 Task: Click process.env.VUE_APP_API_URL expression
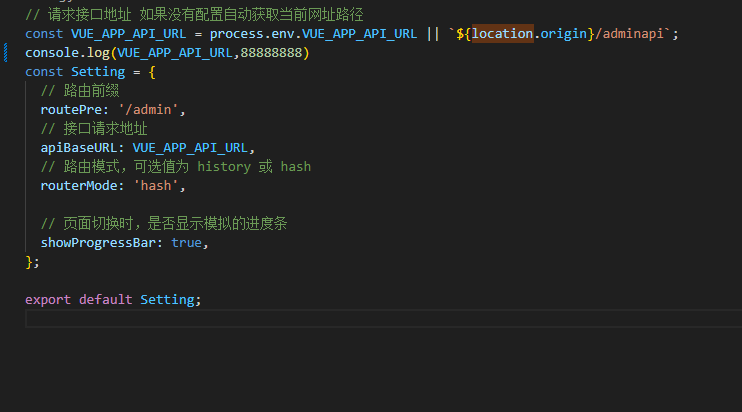313,34
